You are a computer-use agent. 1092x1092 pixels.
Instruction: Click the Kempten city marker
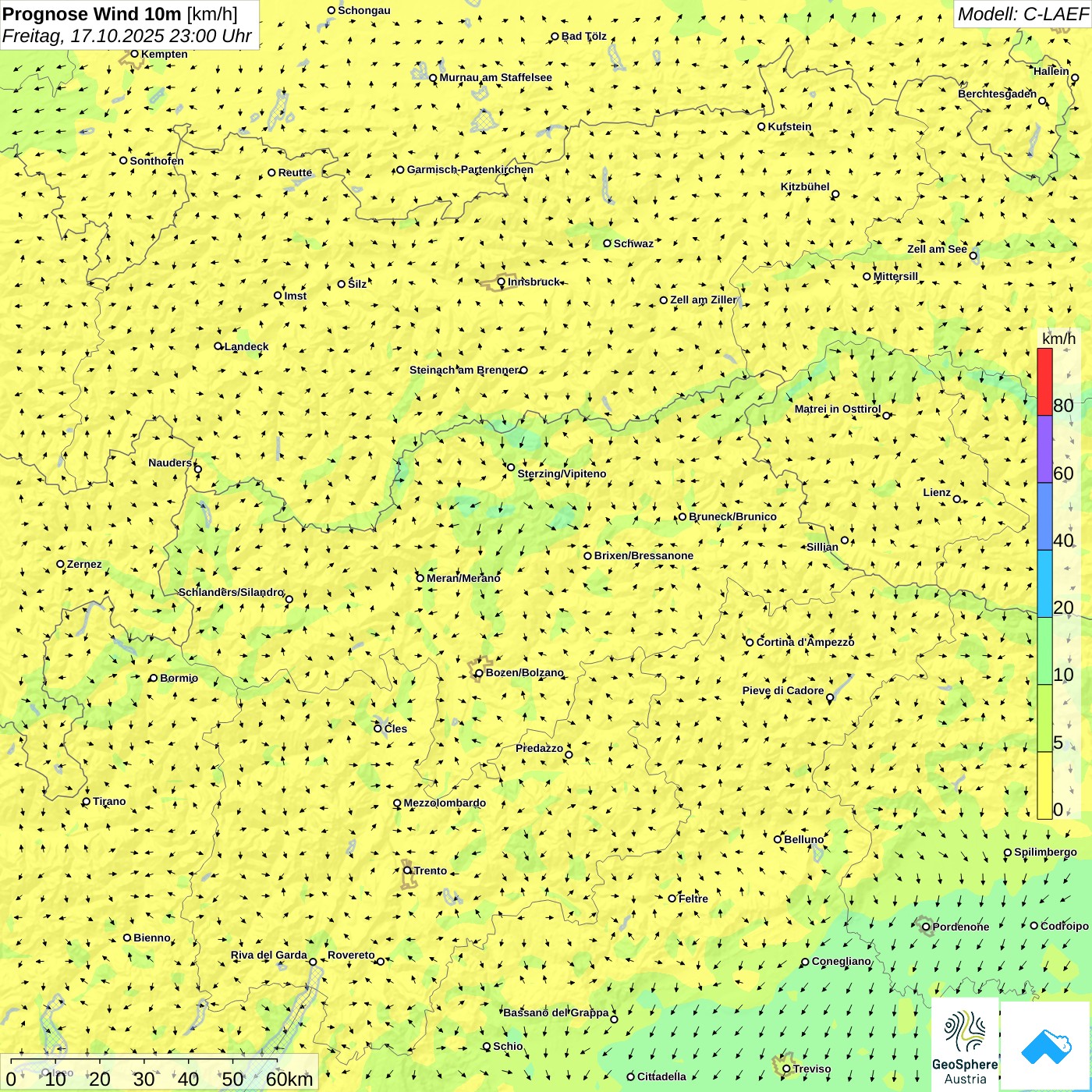[x=134, y=54]
